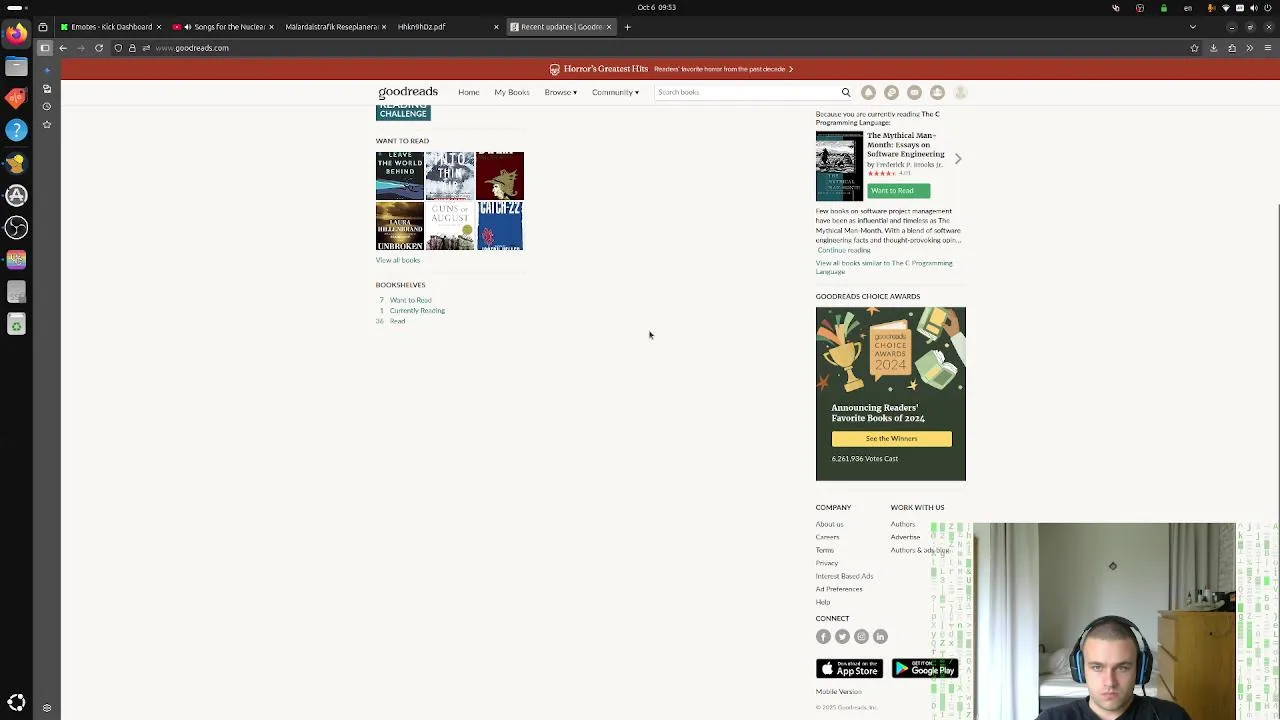Viewport: 1280px width, 720px height.
Task: Open the Goodreads profile avatar menu
Action: [x=960, y=92]
